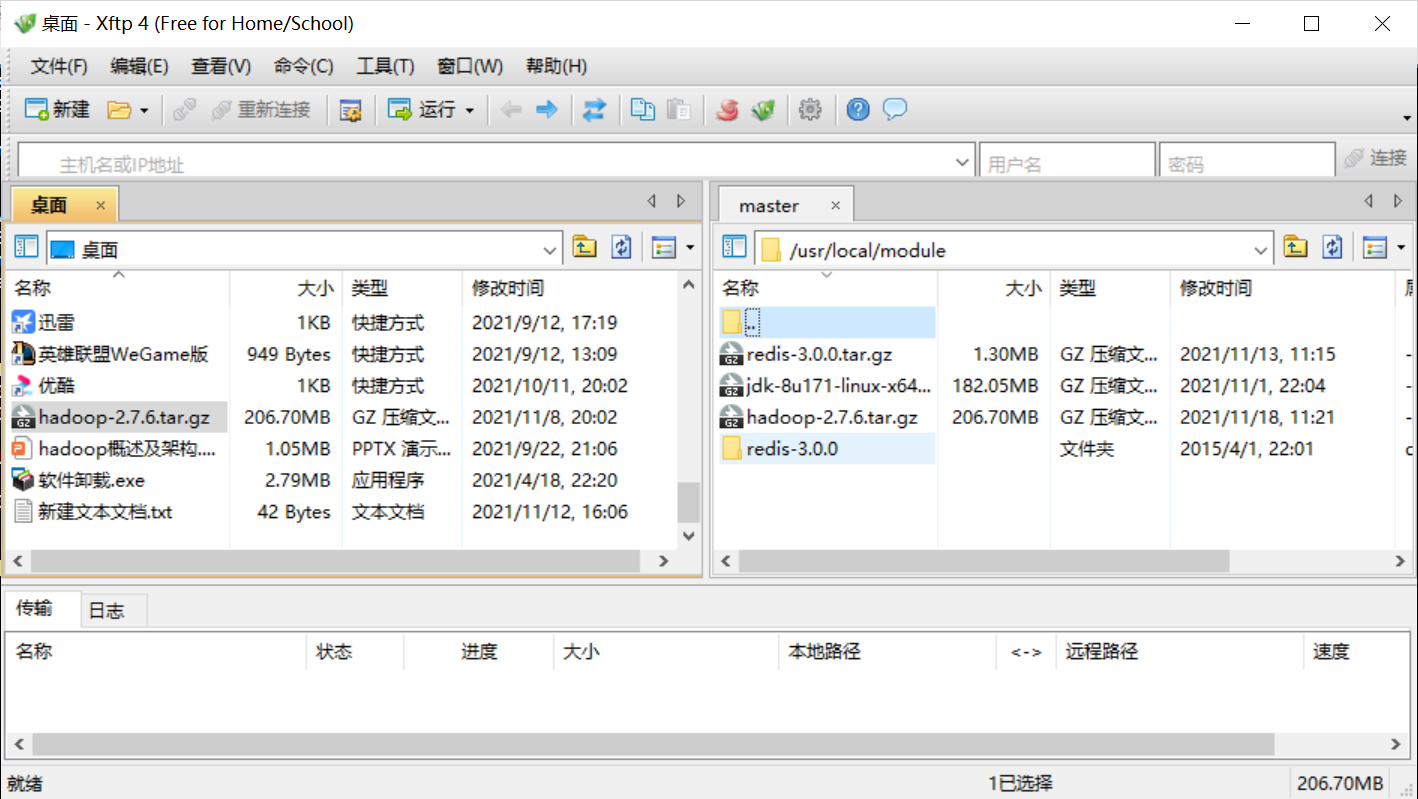The width and height of the screenshot is (1418, 799).
Task: Click the open session folder icon
Action: [120, 110]
